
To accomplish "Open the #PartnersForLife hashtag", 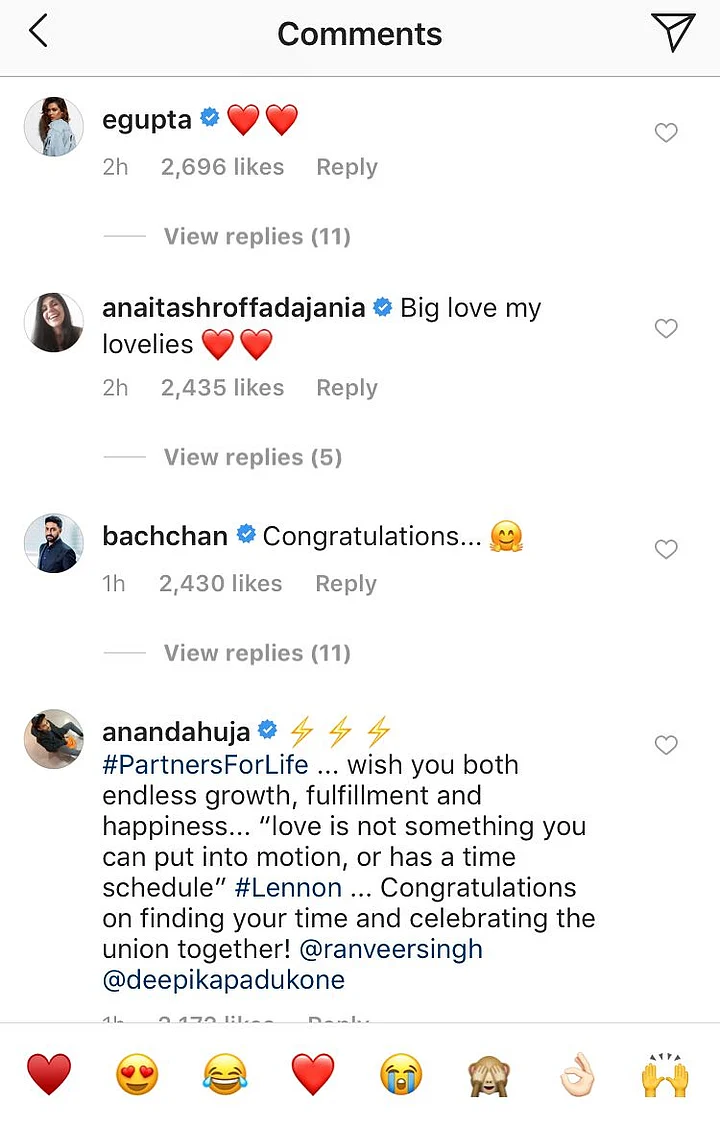I will [206, 765].
